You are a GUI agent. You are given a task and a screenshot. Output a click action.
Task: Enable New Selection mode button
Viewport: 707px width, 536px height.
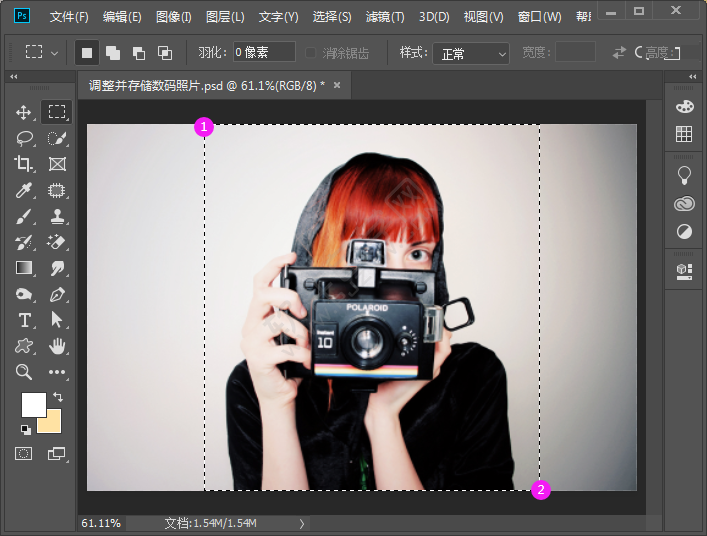pyautogui.click(x=87, y=52)
